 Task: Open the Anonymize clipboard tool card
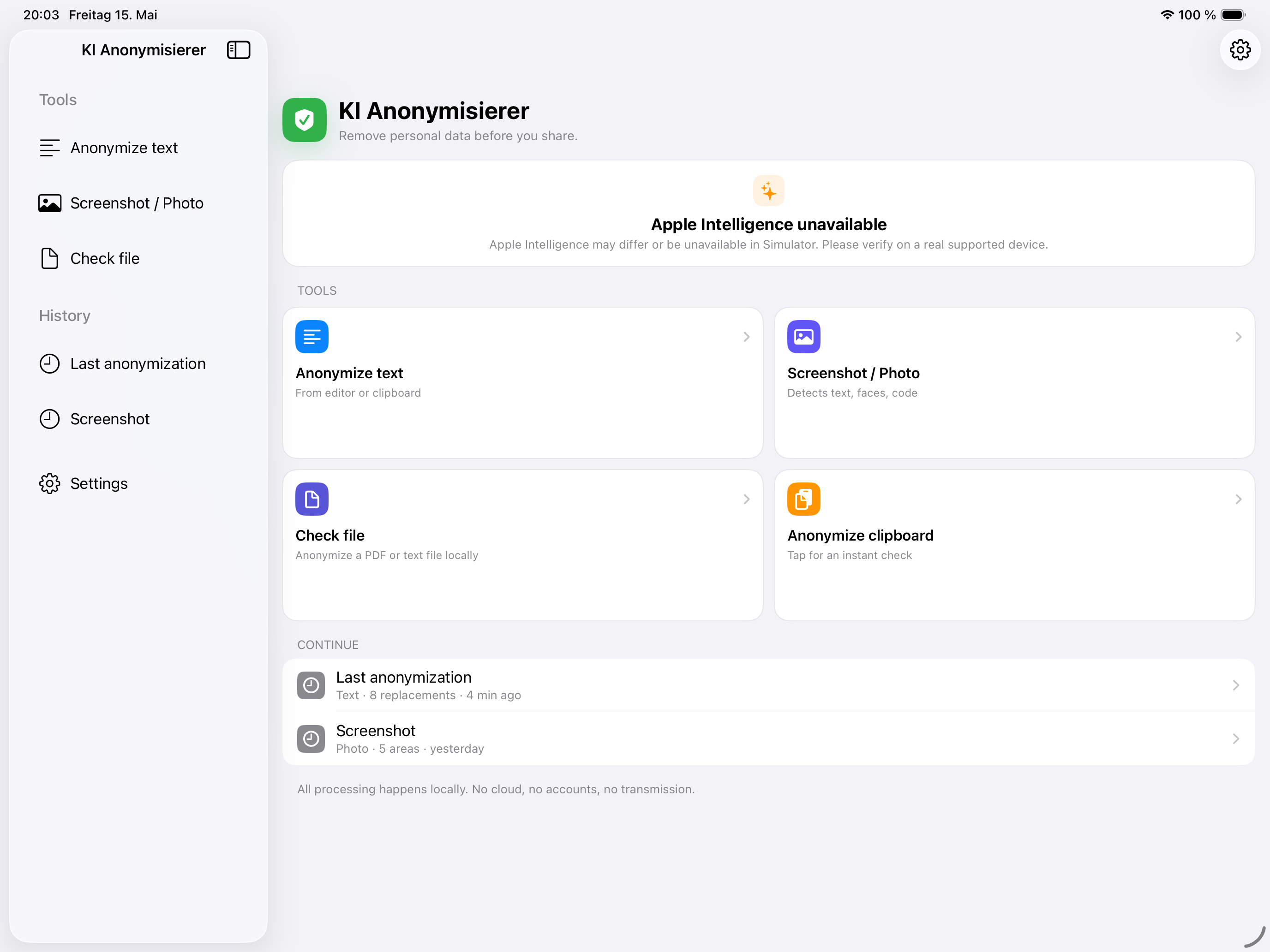(1014, 545)
